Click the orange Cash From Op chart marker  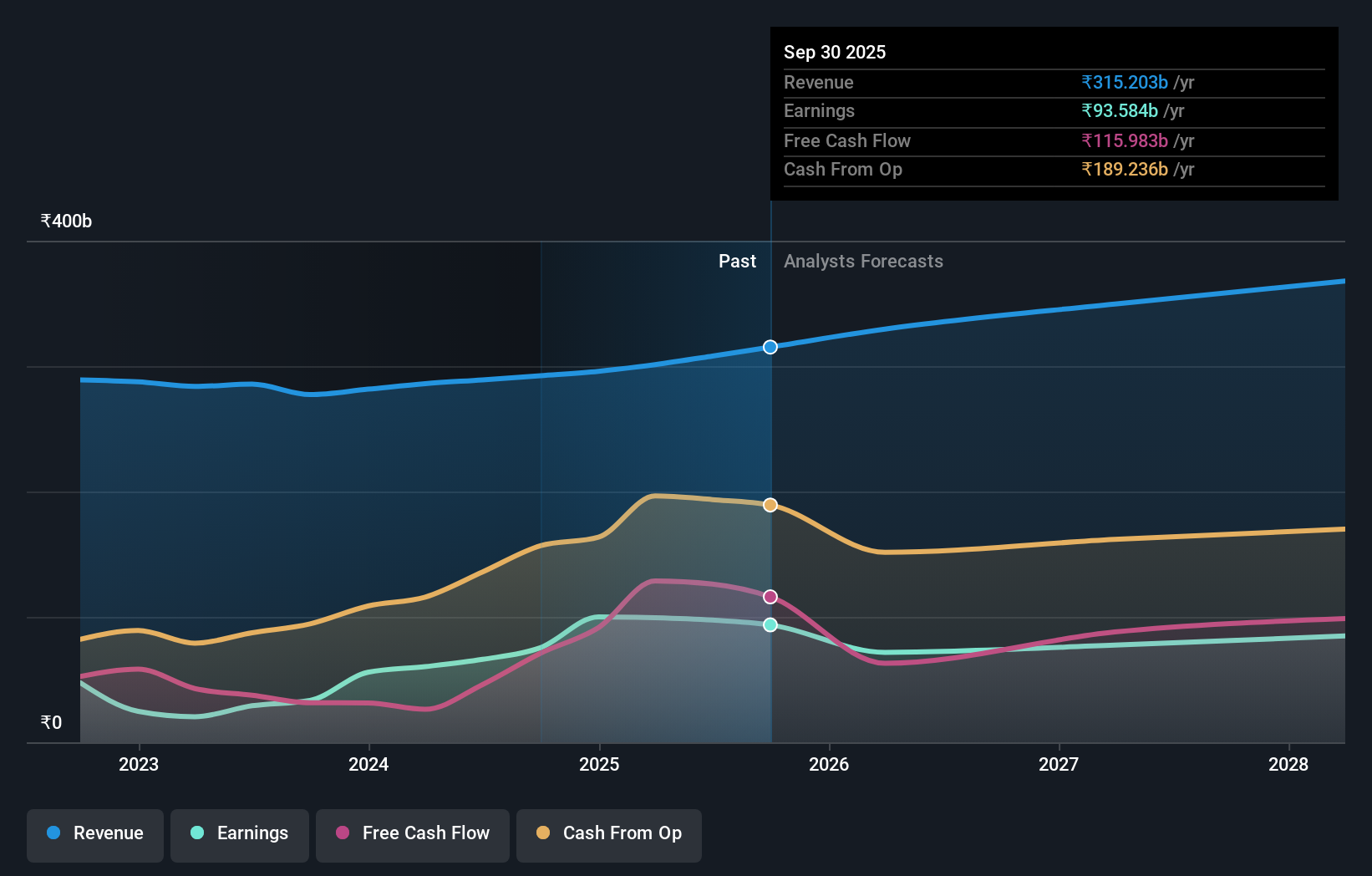pos(770,504)
